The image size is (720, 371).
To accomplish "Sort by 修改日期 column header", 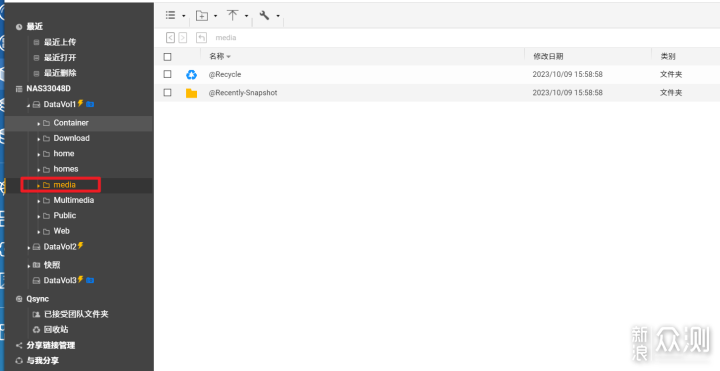I will click(548, 56).
